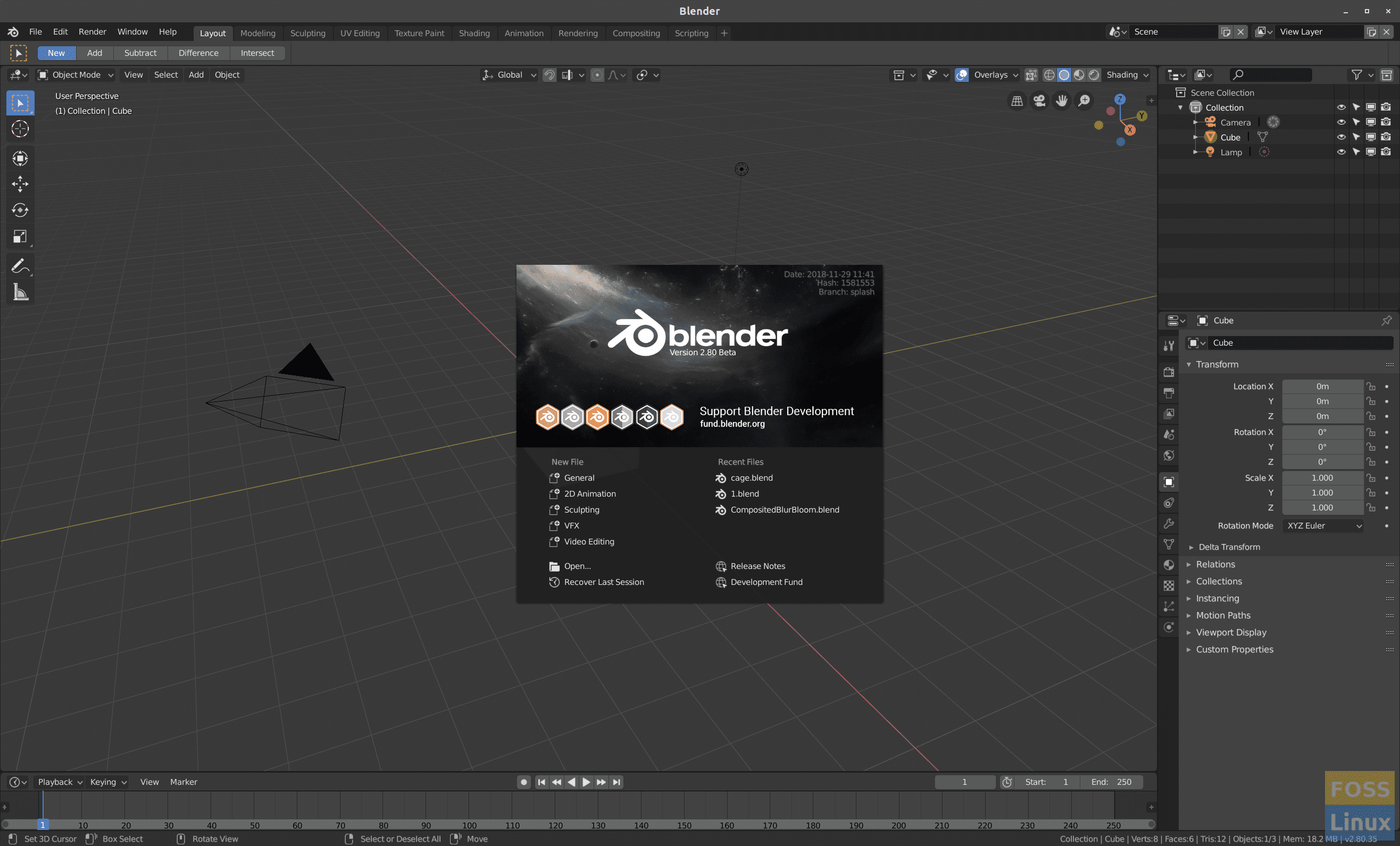Click the Blender logo menu icon
Screen dimensions: 1400x846
tap(13, 32)
